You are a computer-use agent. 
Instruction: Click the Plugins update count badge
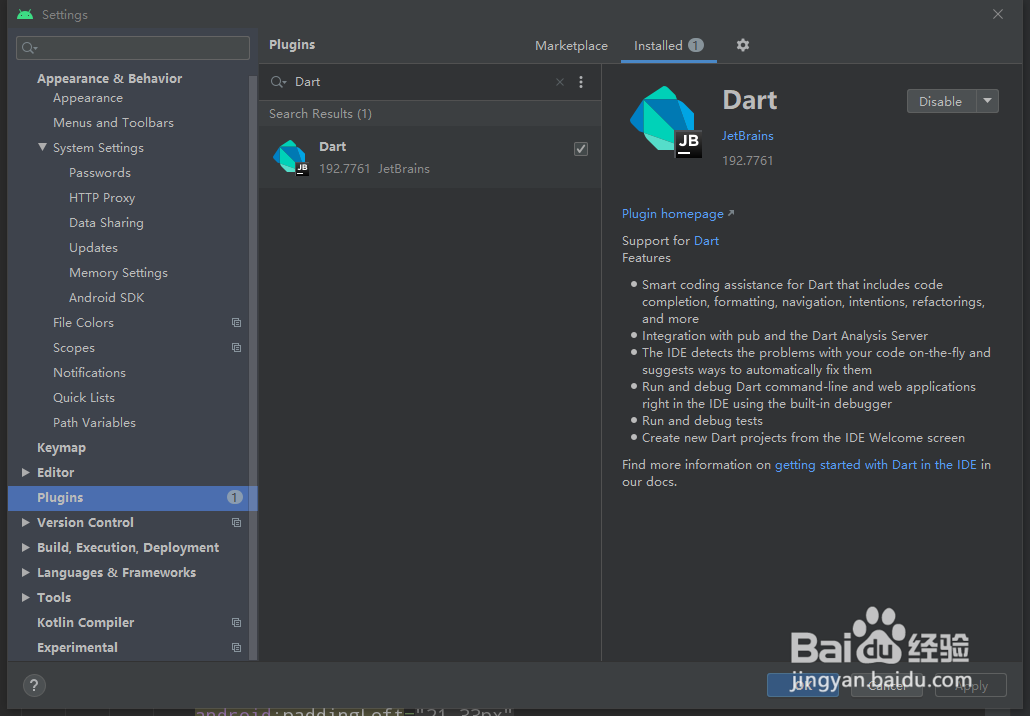(x=235, y=497)
